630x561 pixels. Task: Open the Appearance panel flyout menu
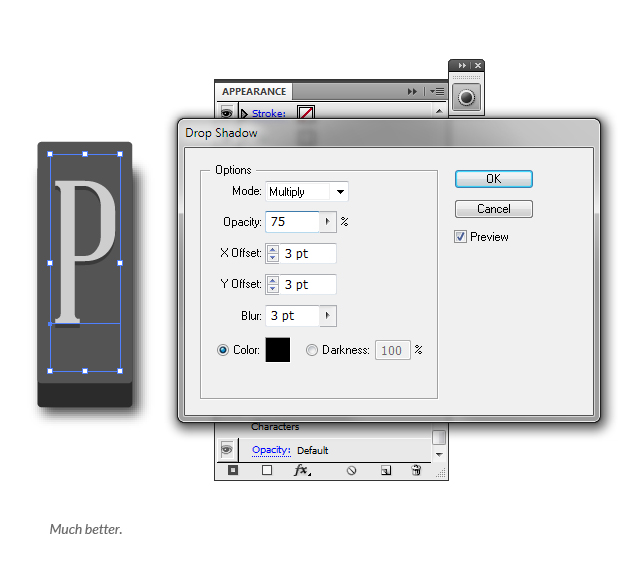coord(437,92)
